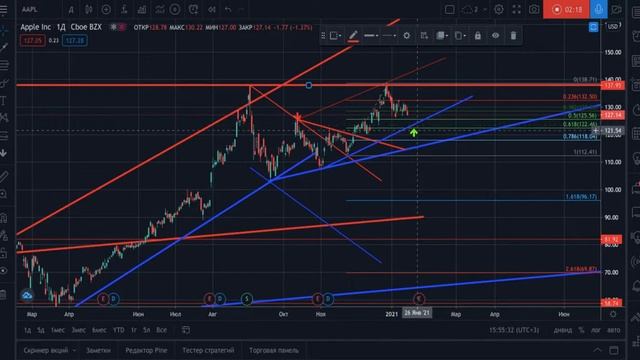The image size is (640, 360).
Task: Select the ruler measure tool
Action: [x=4, y=177]
